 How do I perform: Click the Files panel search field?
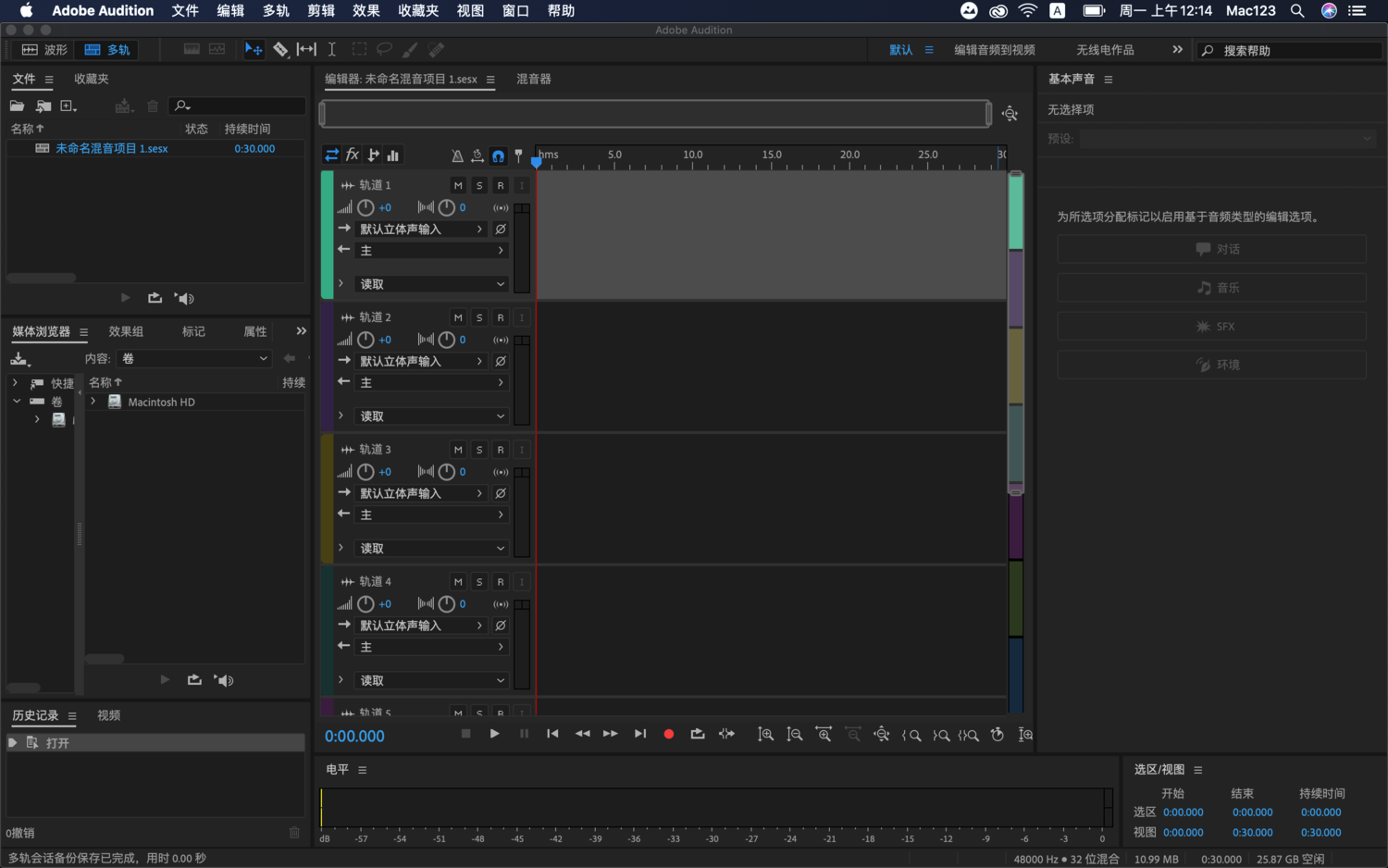click(238, 105)
